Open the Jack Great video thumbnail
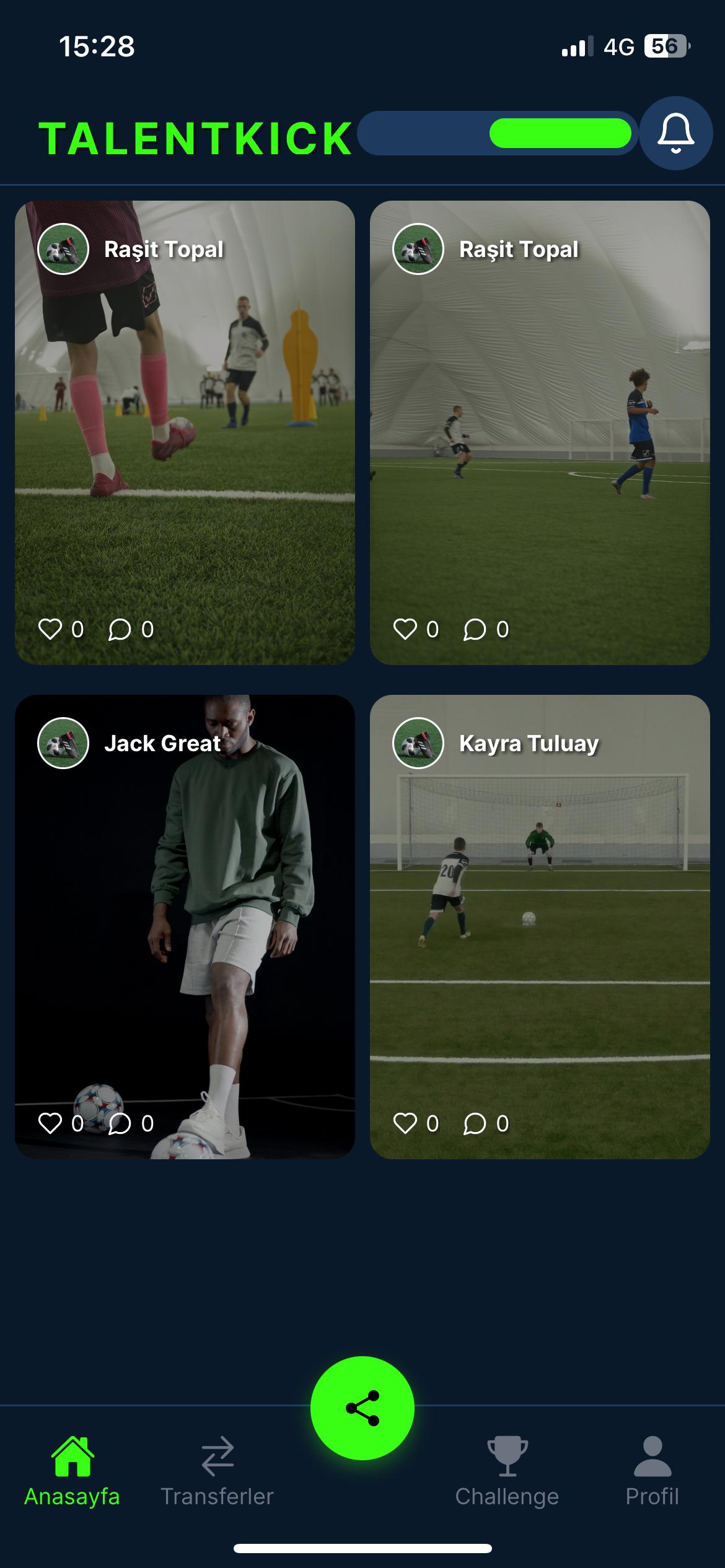This screenshot has height=1568, width=725. point(185,927)
